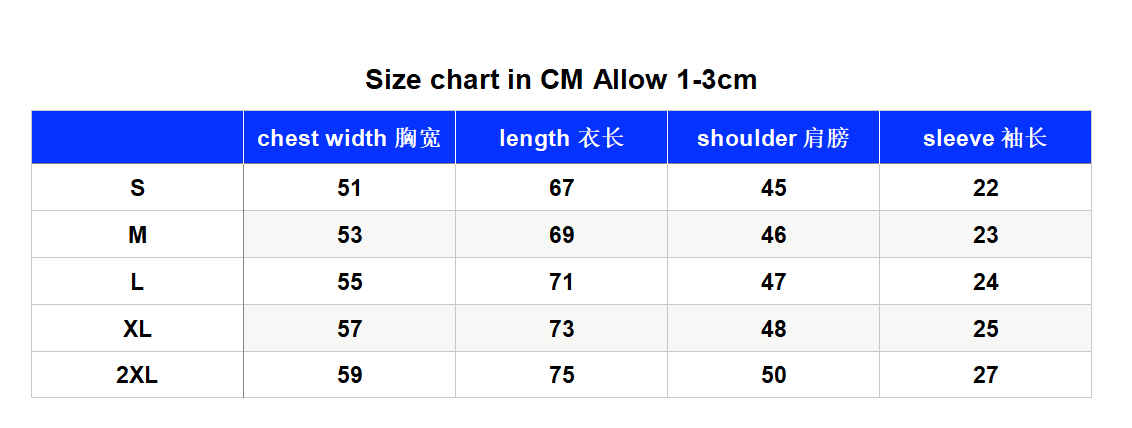Click the empty blue header cell

pyautogui.click(x=137, y=138)
